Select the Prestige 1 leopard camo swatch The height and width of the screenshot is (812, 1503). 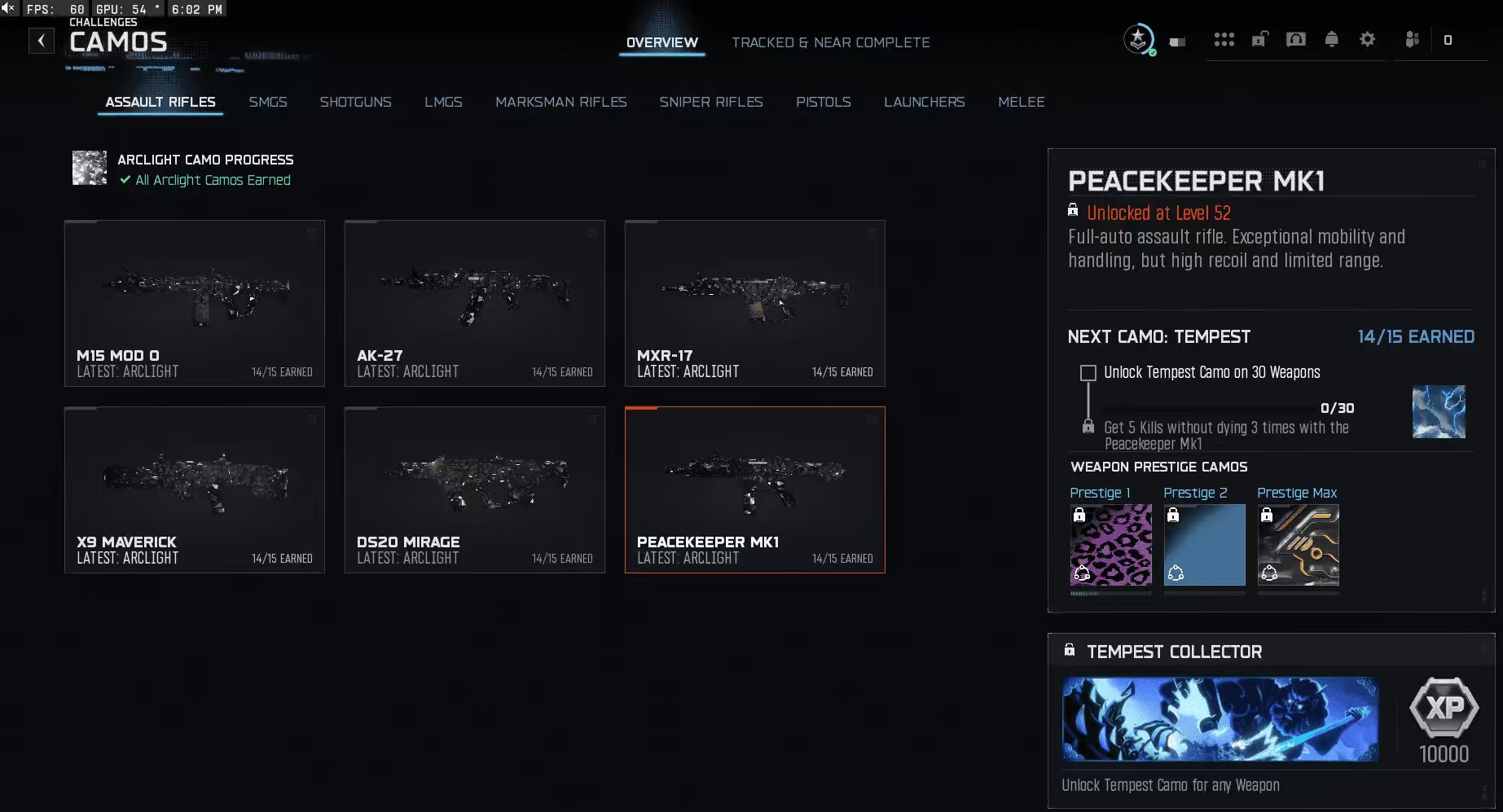click(x=1110, y=545)
